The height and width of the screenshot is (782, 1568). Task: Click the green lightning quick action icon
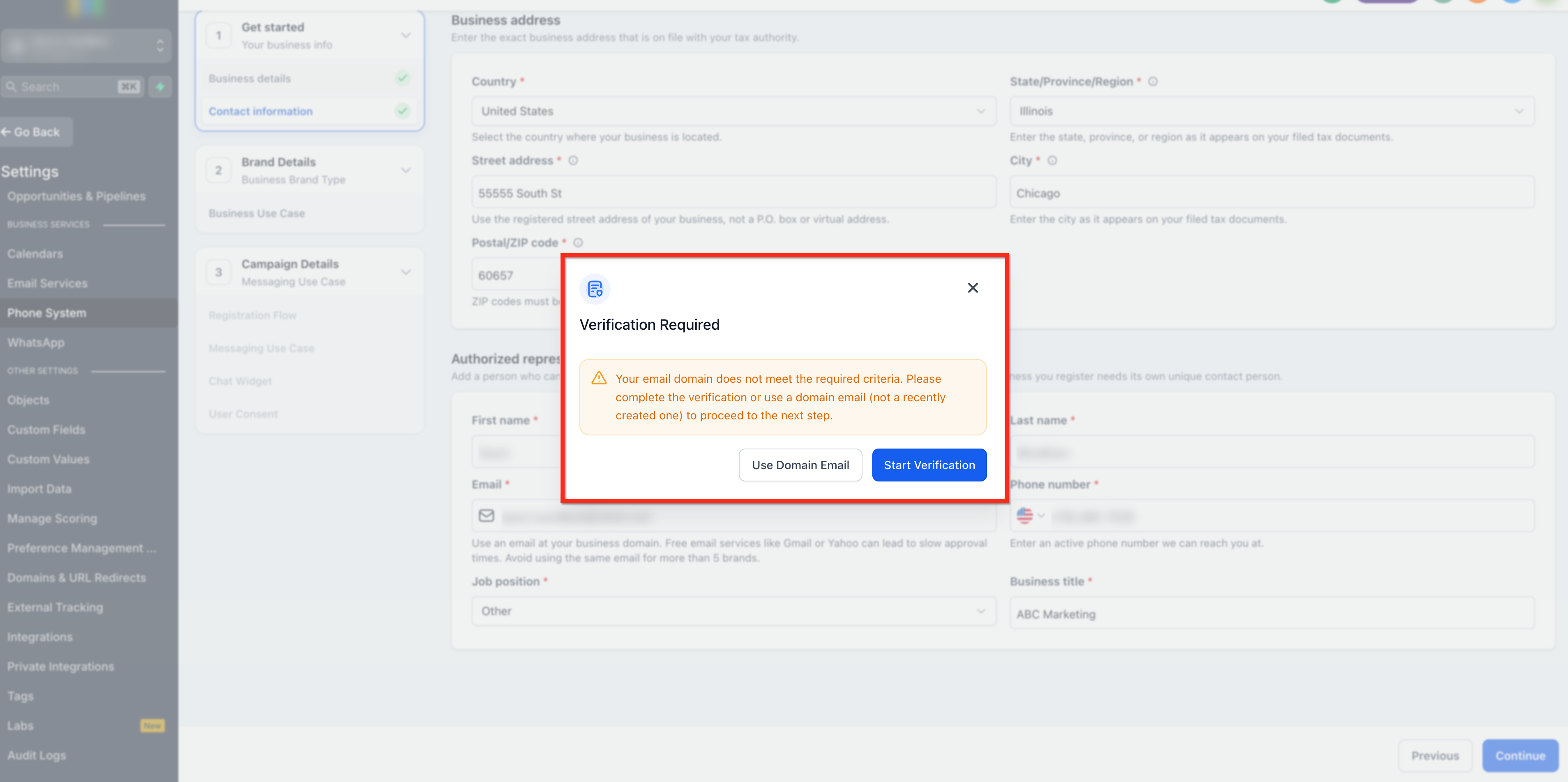click(160, 86)
